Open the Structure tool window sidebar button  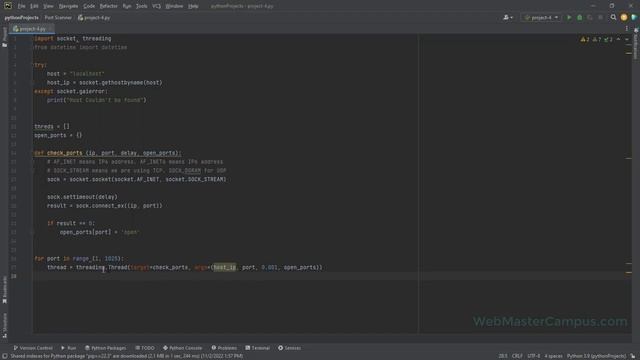click(x=4, y=325)
